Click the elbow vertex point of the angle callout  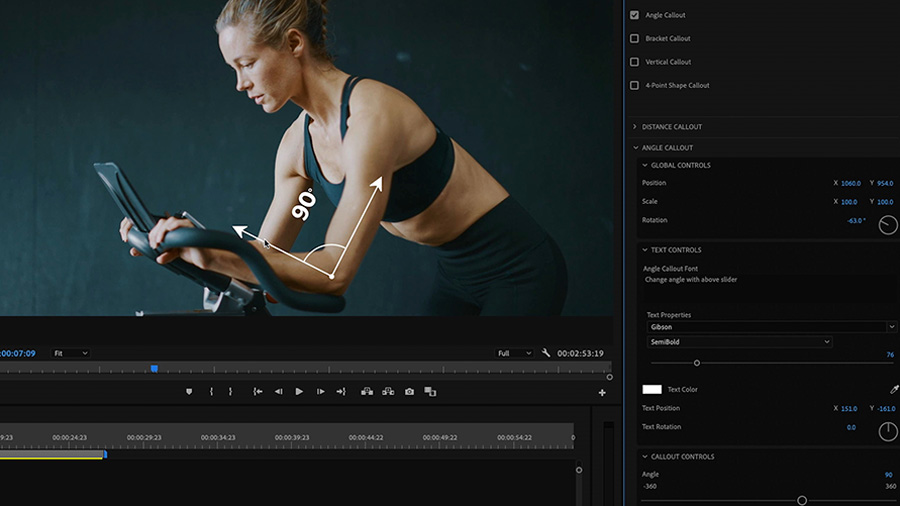[332, 276]
